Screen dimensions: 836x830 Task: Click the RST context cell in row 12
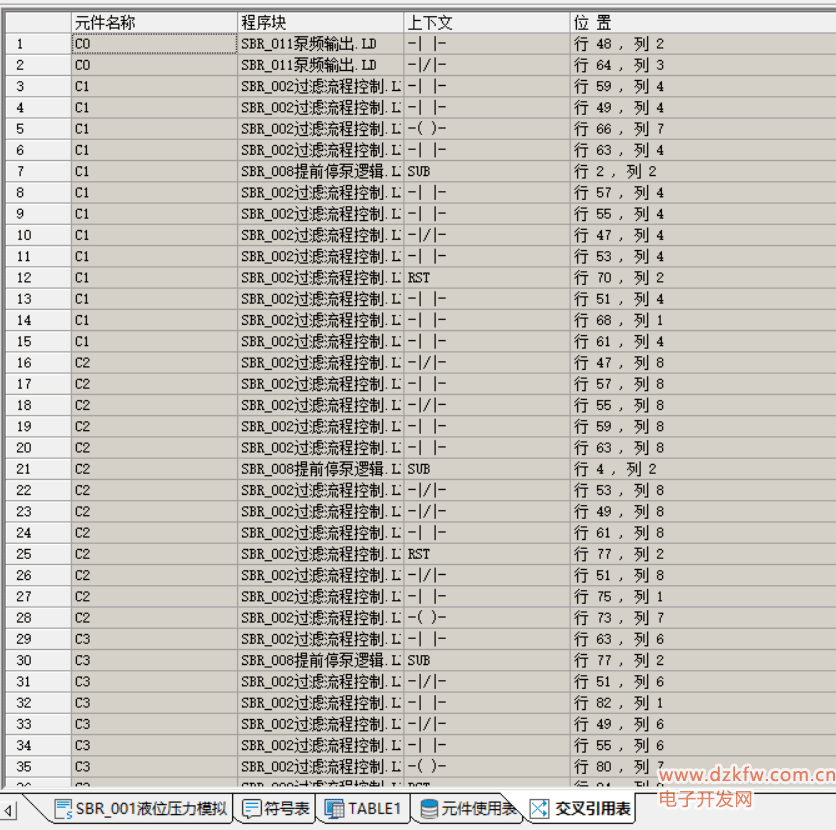pyautogui.click(x=485, y=277)
